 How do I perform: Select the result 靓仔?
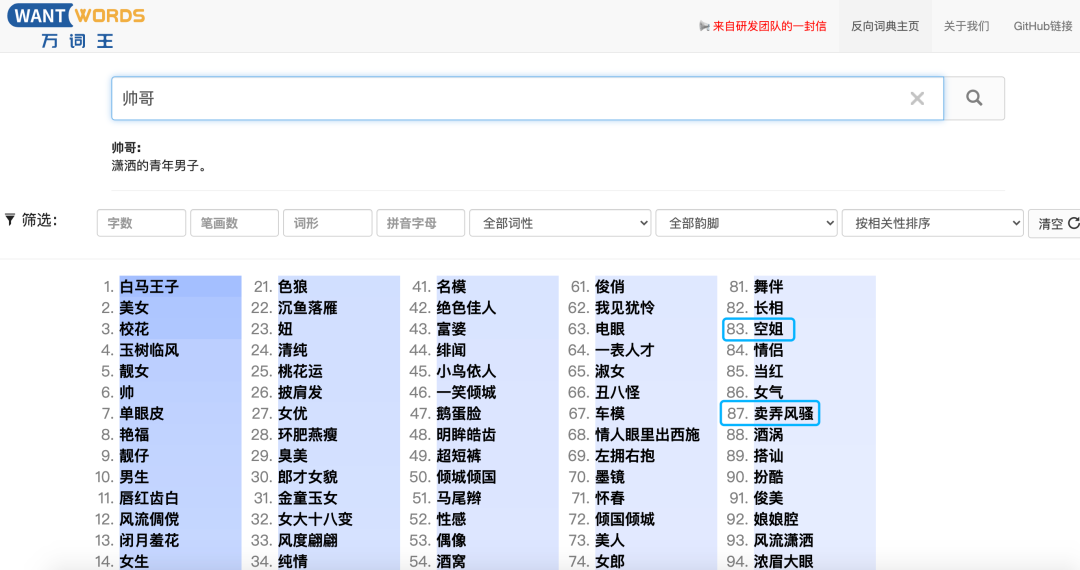(x=134, y=456)
